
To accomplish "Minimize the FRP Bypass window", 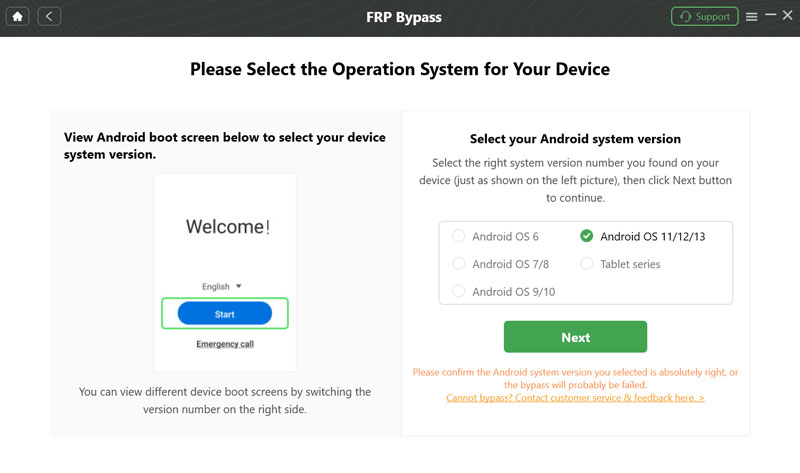I will pyautogui.click(x=770, y=16).
